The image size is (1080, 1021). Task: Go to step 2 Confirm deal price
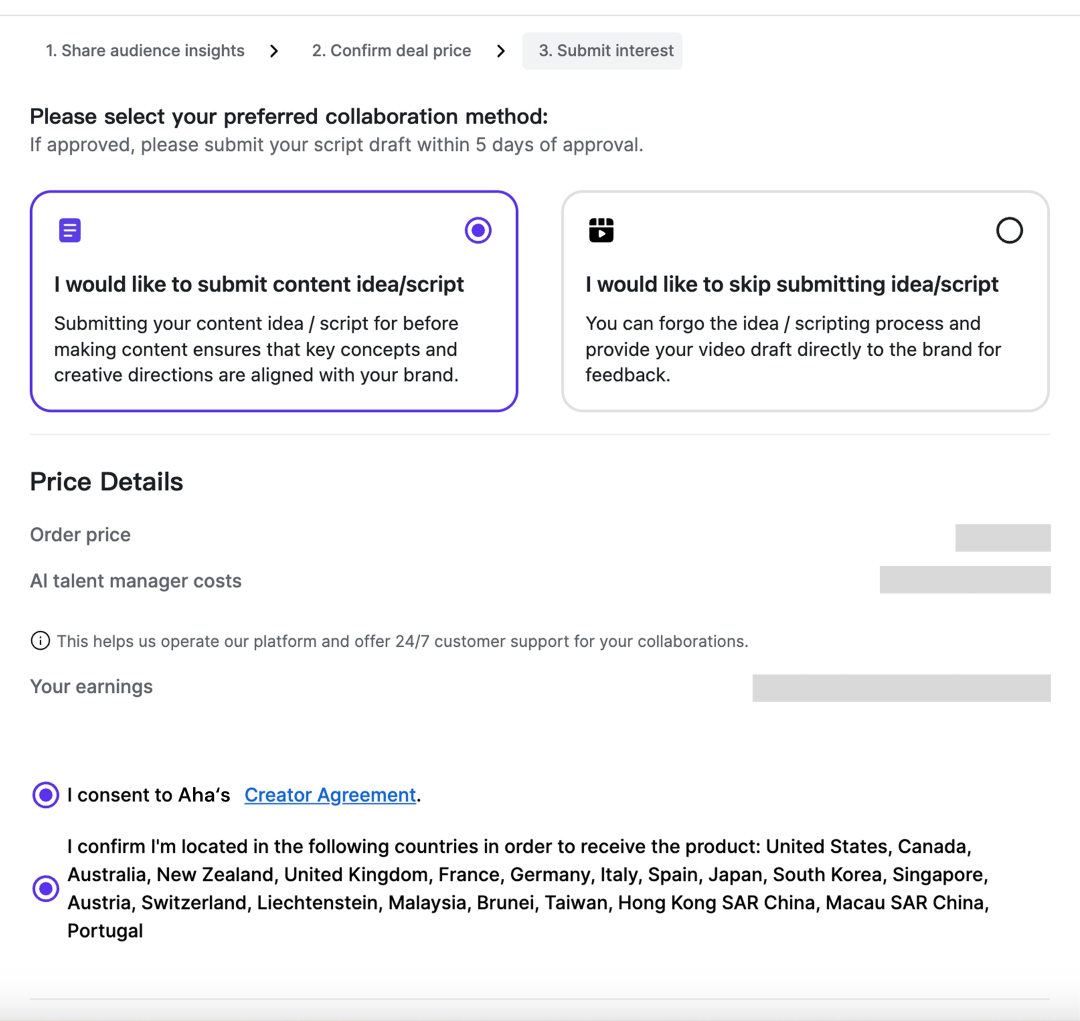click(391, 51)
